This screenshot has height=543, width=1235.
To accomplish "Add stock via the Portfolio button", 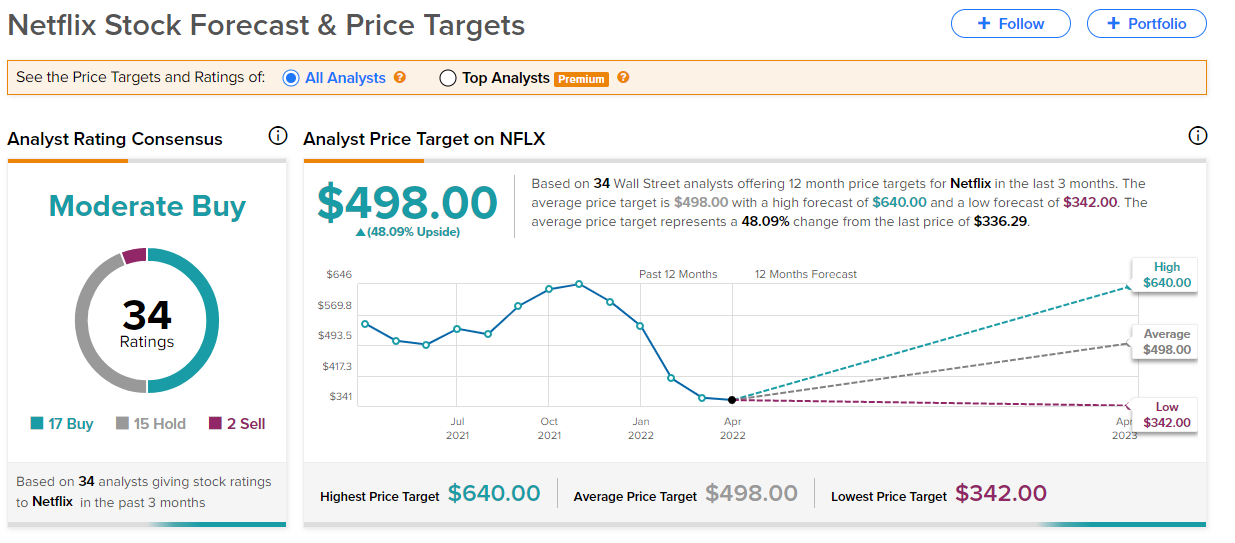I will (1146, 24).
